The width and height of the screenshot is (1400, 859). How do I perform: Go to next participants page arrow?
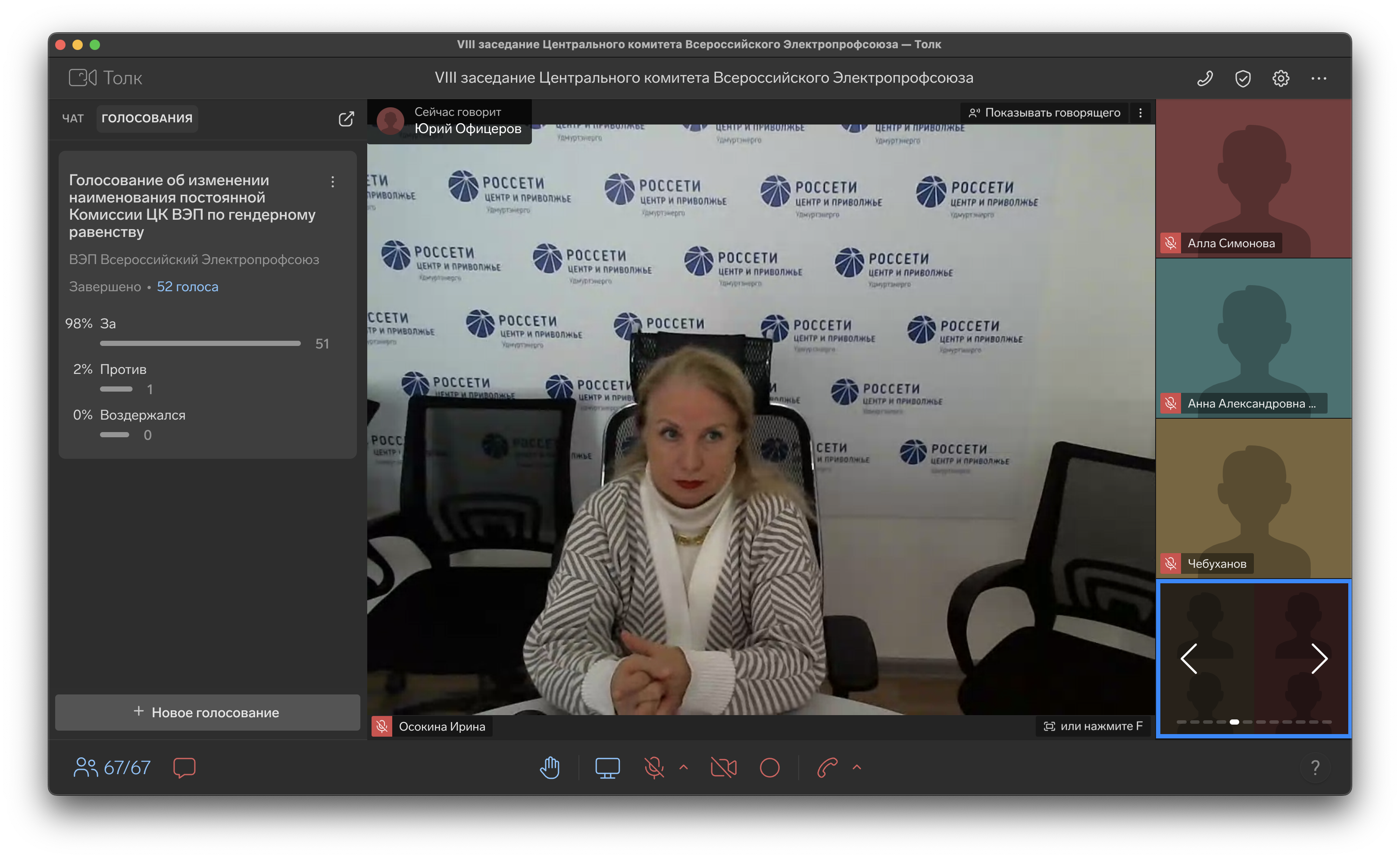(1319, 658)
